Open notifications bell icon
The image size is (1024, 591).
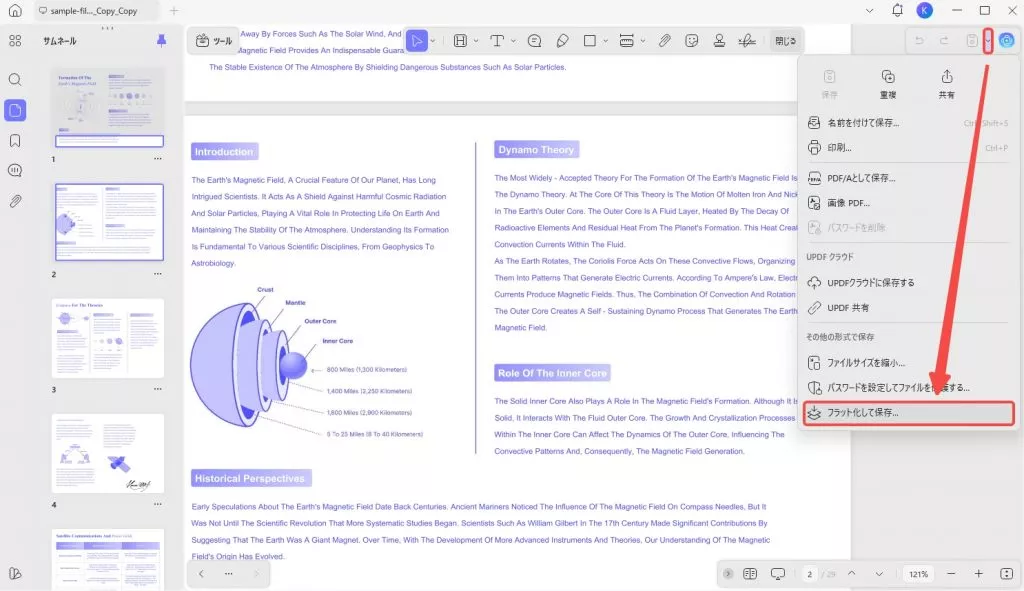897,10
